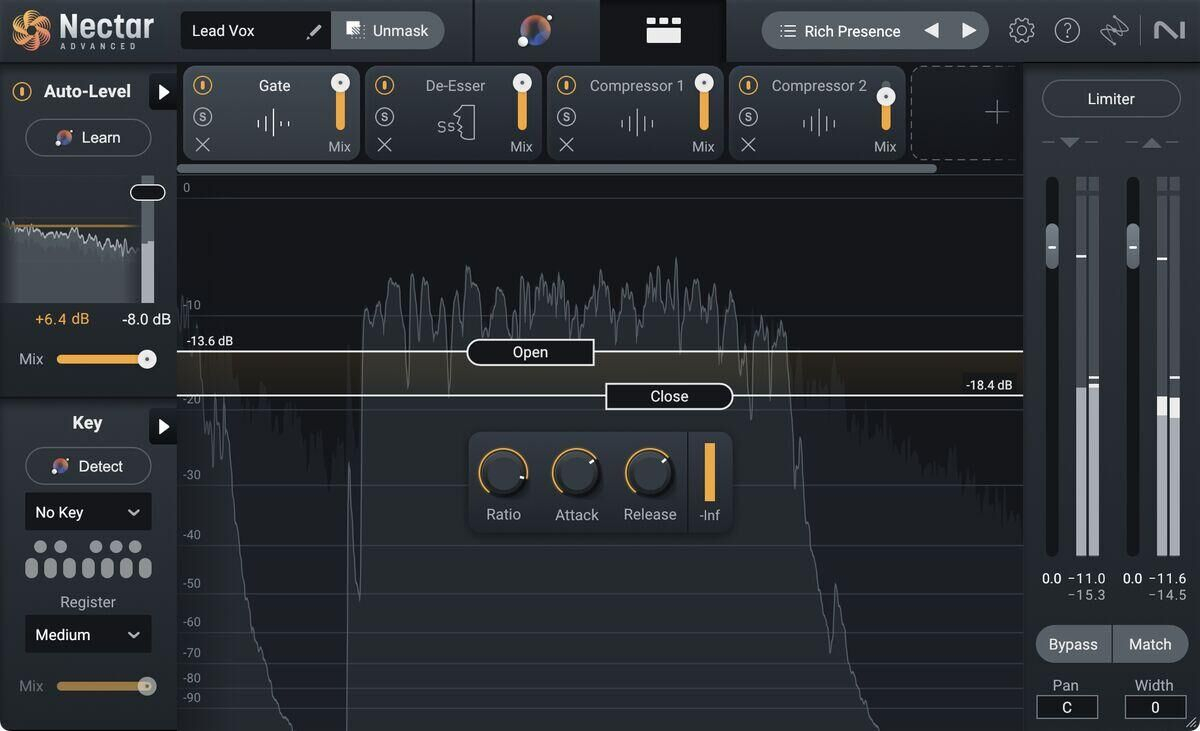
Task: Solo the Gate module
Action: click(203, 117)
